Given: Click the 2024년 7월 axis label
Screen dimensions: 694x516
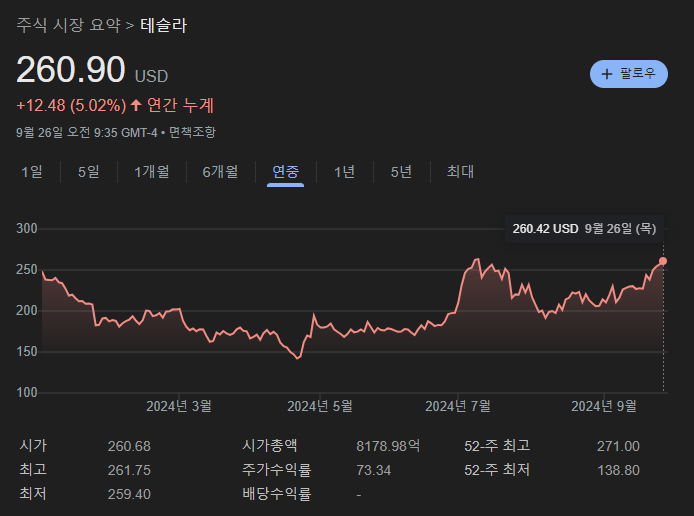Looking at the screenshot, I should pyautogui.click(x=458, y=406).
